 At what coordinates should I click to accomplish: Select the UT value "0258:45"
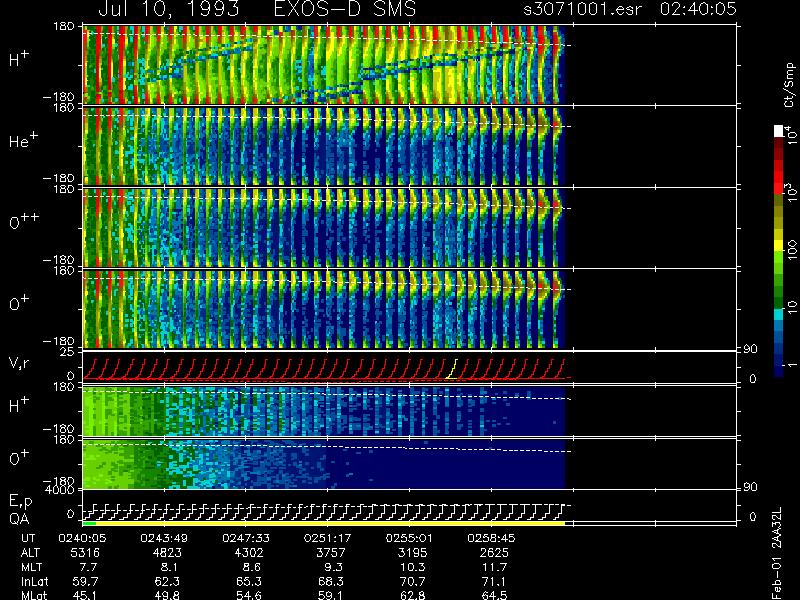tap(491, 538)
